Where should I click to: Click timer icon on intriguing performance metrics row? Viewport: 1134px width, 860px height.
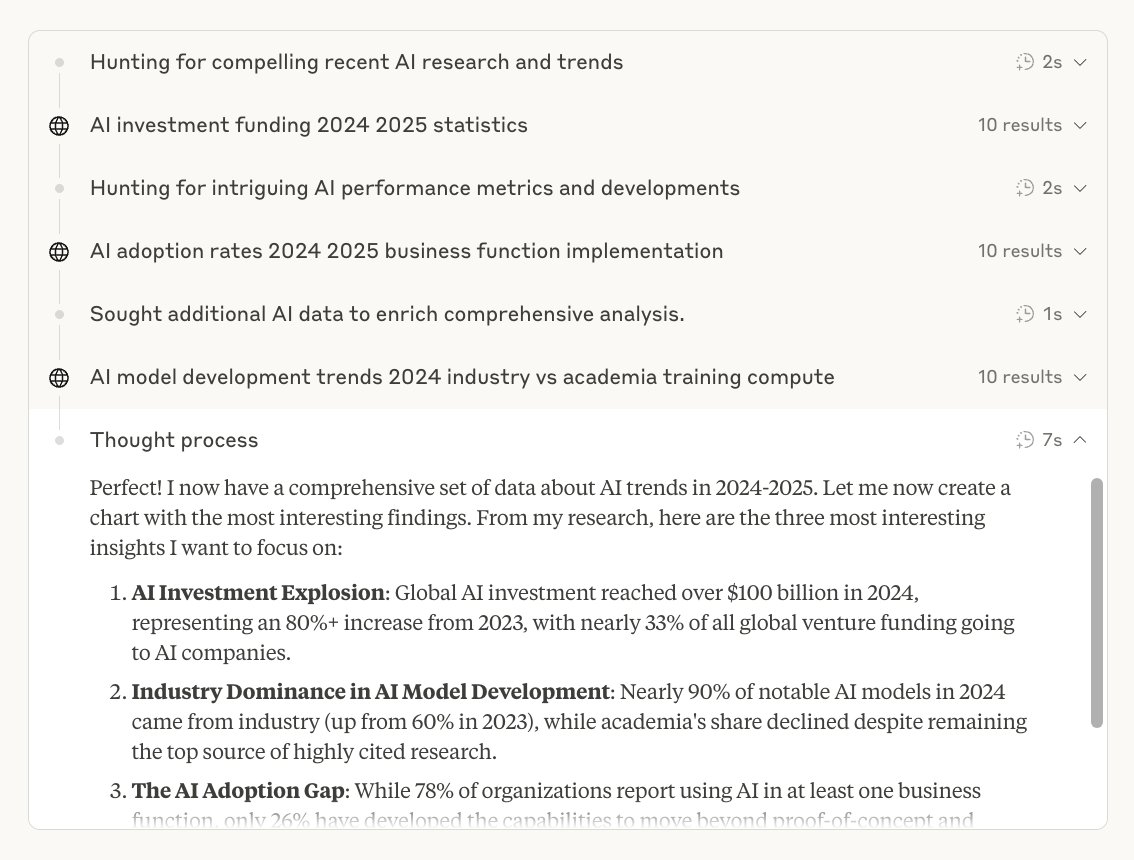(x=1025, y=188)
